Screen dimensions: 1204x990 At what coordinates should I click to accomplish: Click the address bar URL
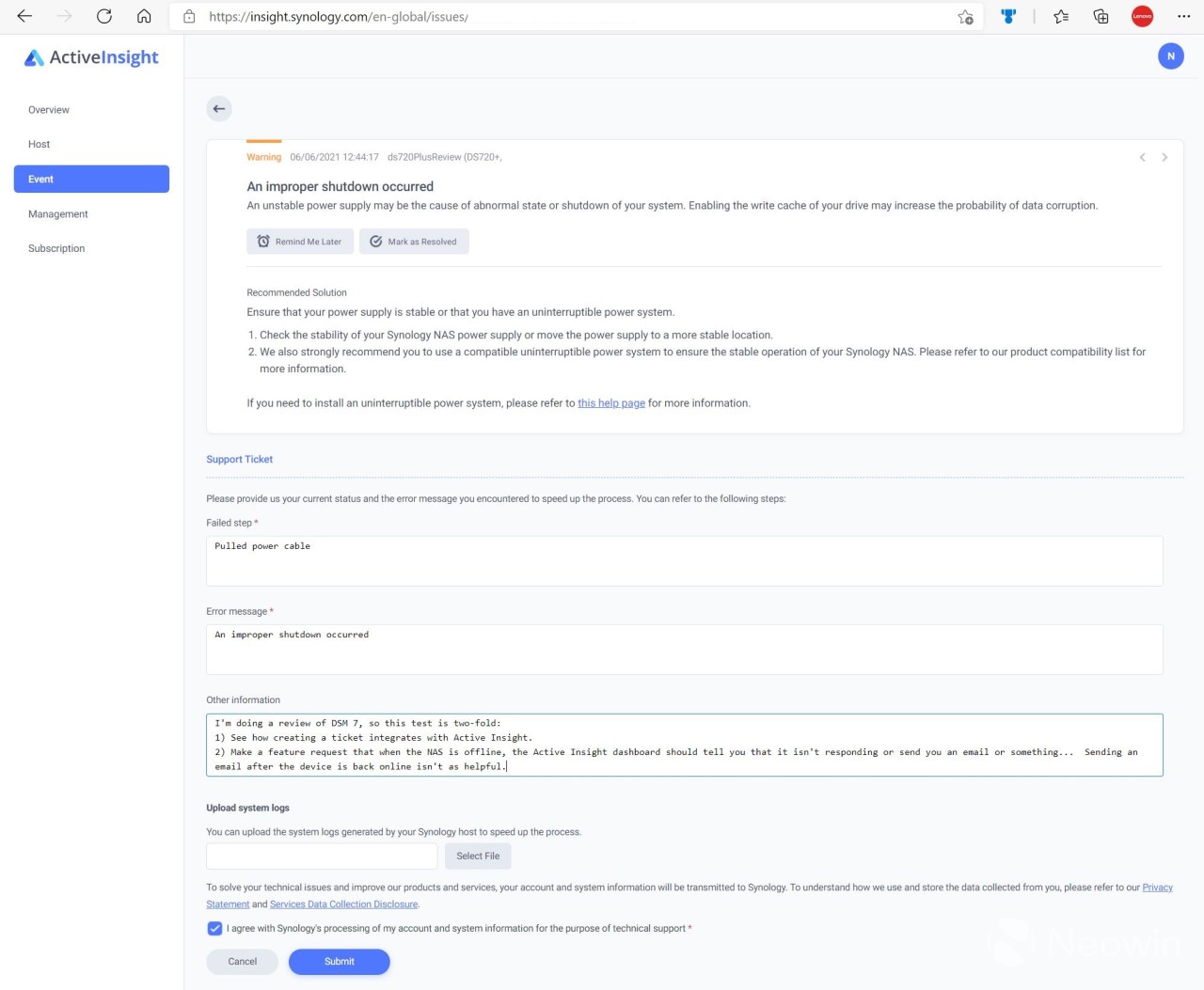tap(339, 16)
